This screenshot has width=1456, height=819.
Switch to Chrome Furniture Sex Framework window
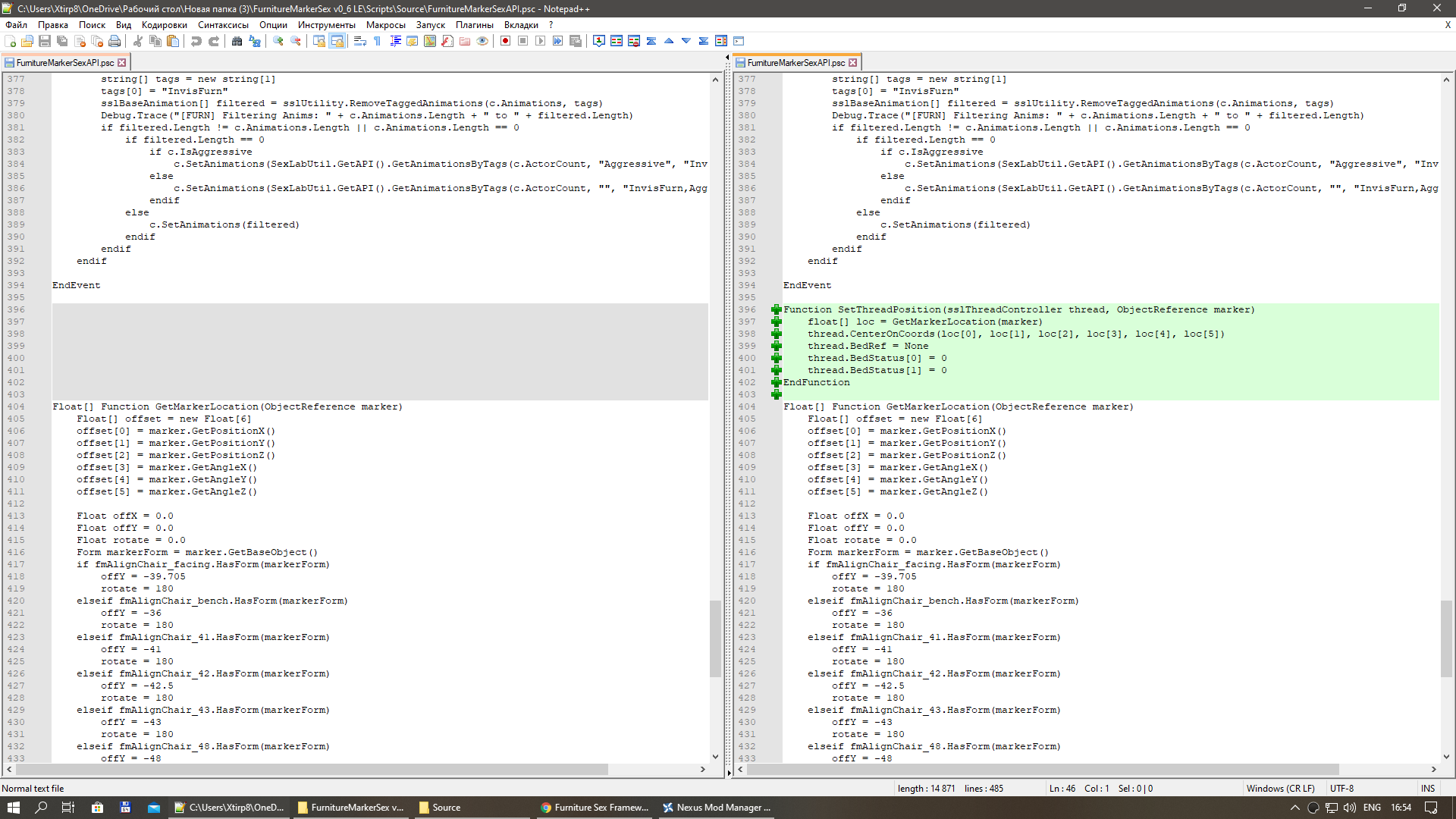click(x=595, y=808)
